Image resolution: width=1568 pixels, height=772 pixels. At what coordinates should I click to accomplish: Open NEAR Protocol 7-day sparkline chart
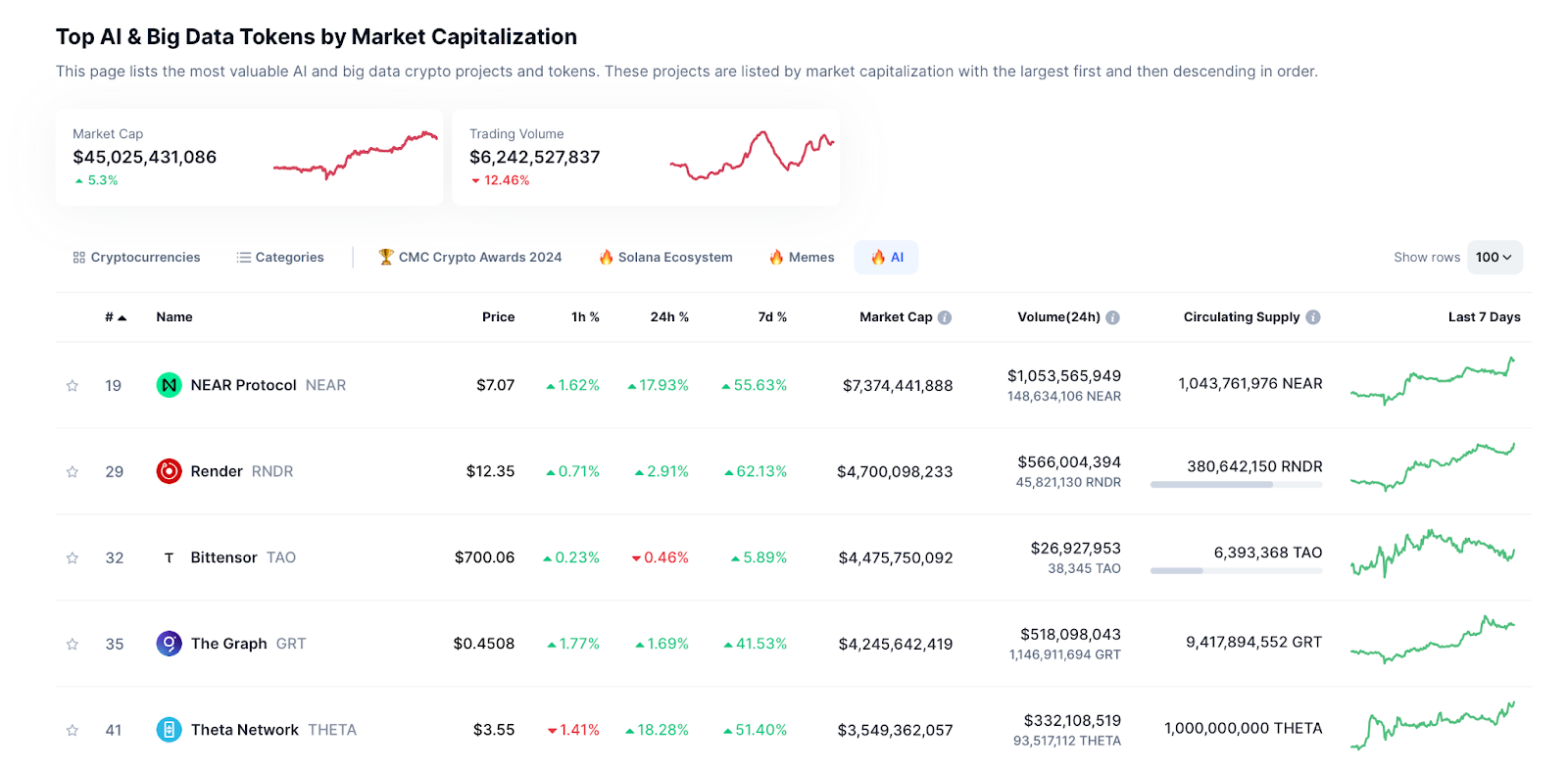point(1433,382)
